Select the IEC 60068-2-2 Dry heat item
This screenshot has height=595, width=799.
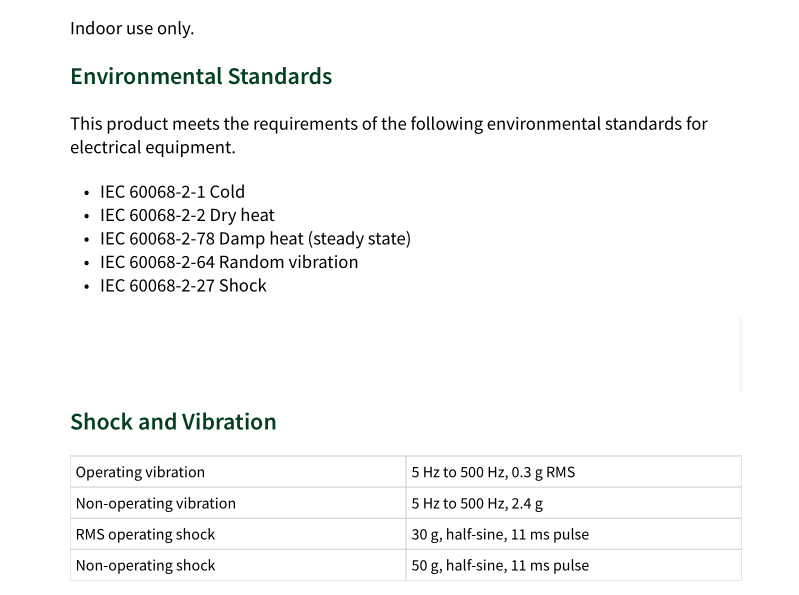click(187, 215)
